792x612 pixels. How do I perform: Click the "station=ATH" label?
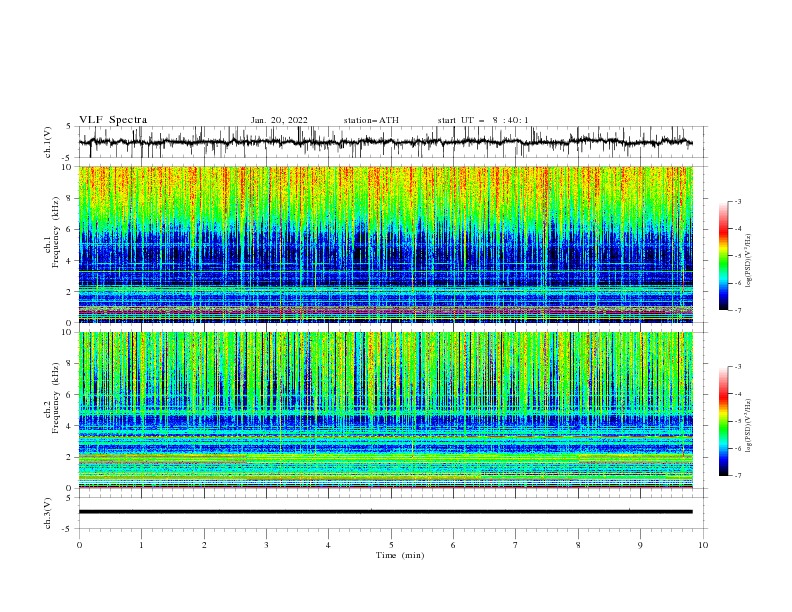[x=371, y=120]
